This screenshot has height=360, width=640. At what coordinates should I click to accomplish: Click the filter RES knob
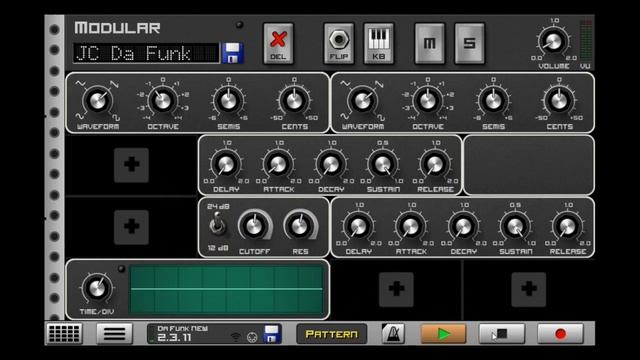[300, 226]
